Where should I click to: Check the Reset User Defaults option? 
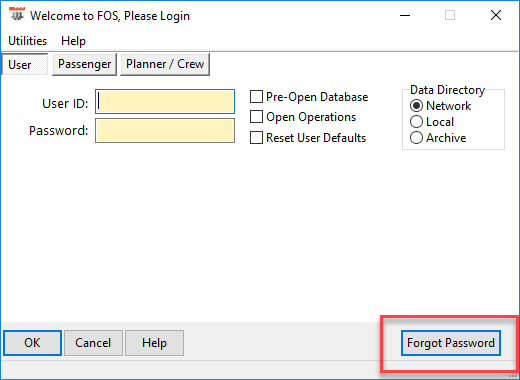pos(256,138)
